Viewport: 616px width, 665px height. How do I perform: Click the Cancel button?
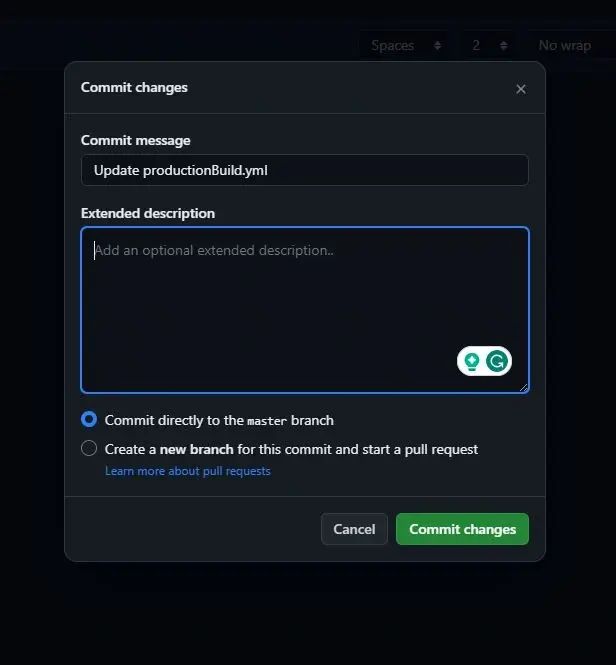pyautogui.click(x=354, y=529)
